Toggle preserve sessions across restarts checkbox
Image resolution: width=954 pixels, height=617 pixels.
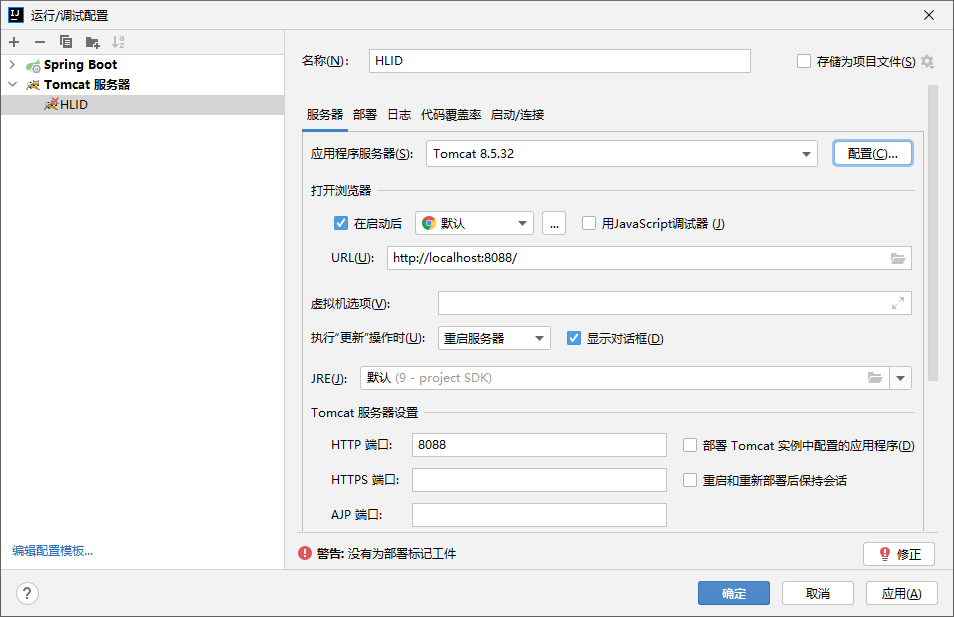(689, 480)
